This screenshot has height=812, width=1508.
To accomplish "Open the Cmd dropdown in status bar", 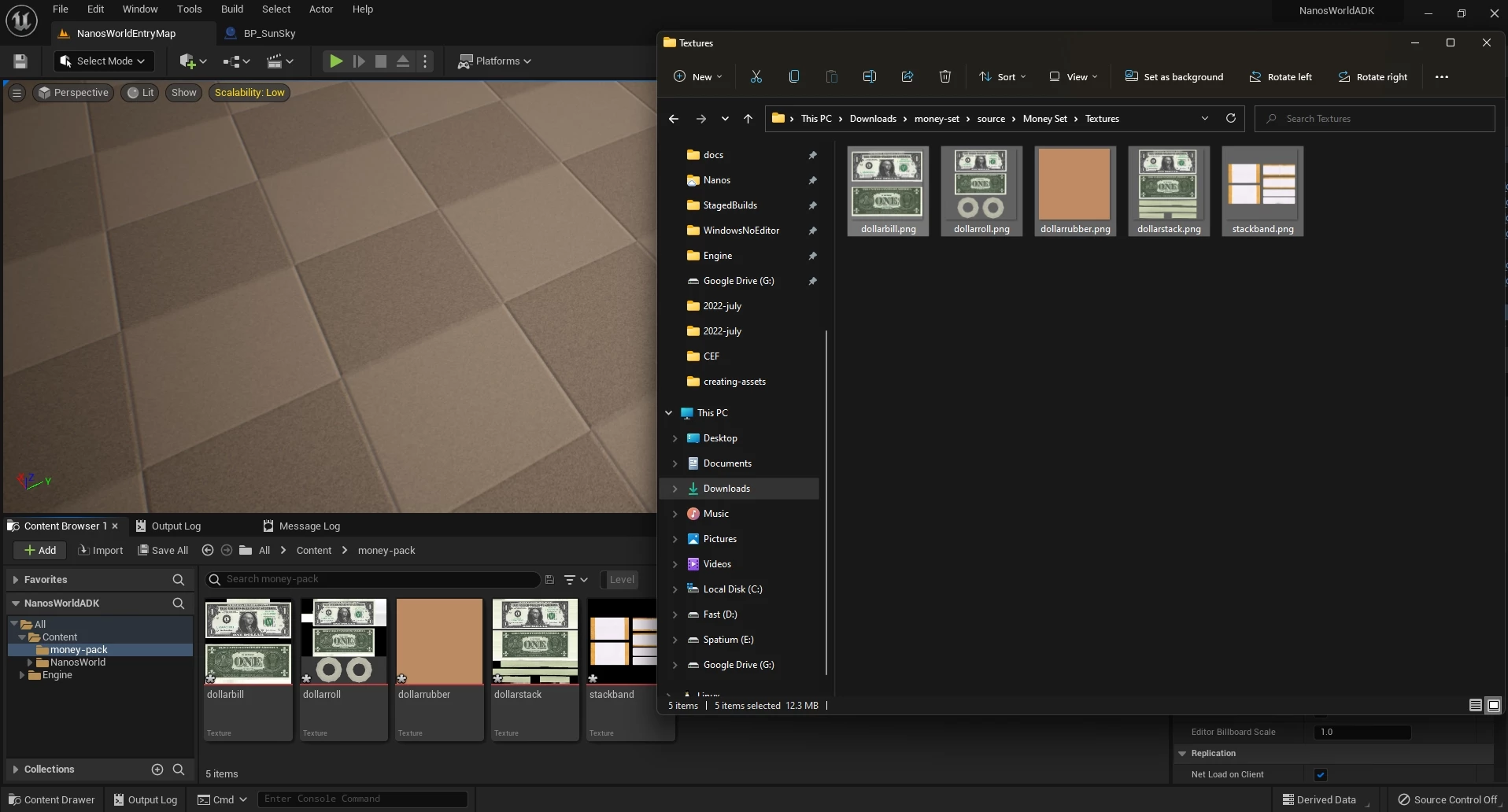I will (223, 800).
